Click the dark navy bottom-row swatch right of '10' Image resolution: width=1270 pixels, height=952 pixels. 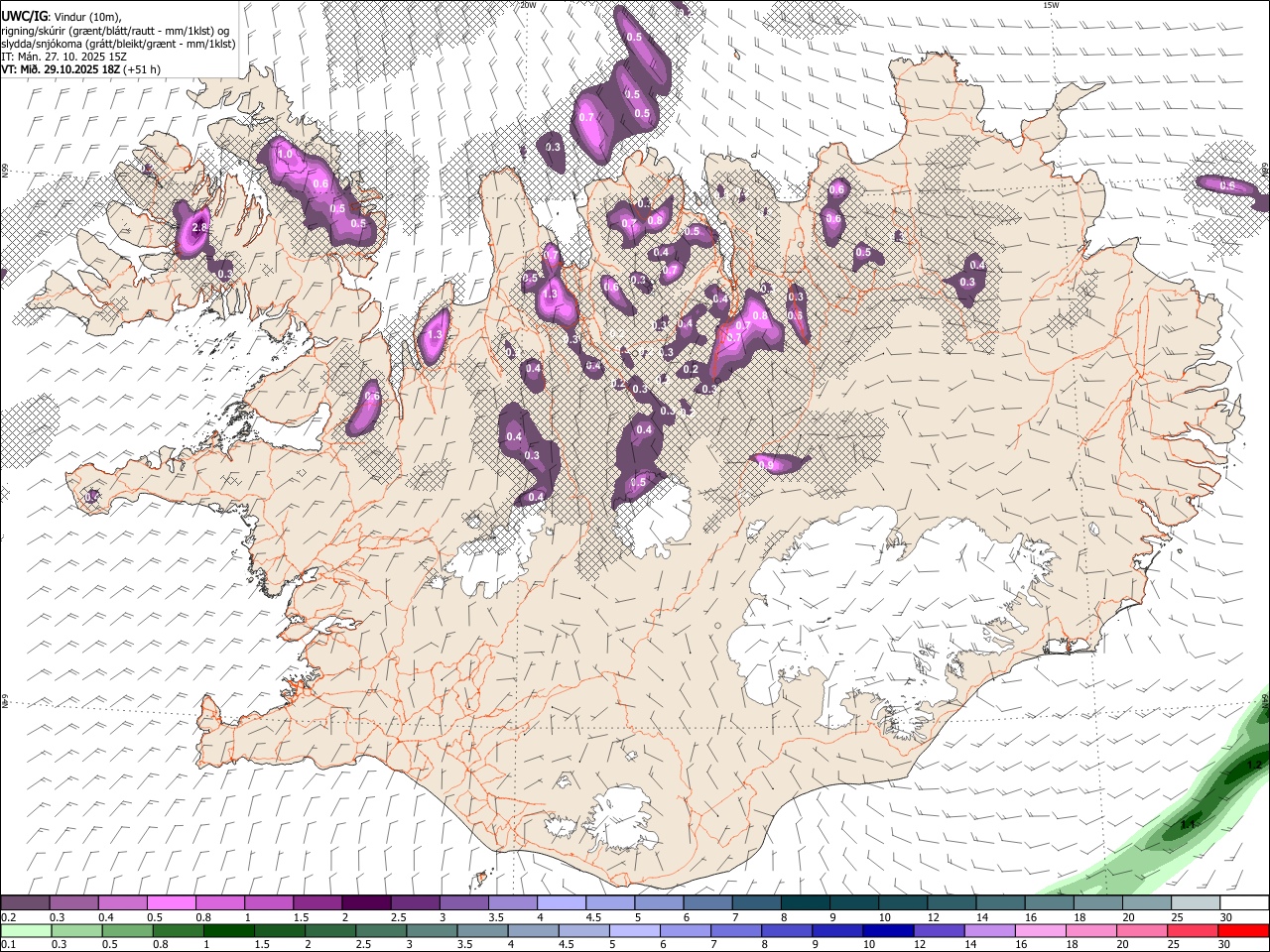(x=888, y=930)
